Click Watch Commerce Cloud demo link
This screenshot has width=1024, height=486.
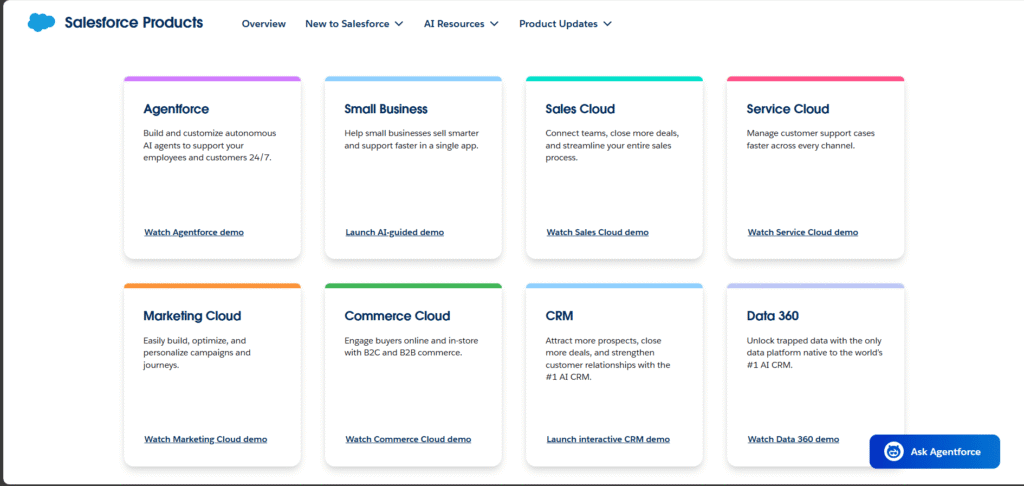tap(408, 439)
